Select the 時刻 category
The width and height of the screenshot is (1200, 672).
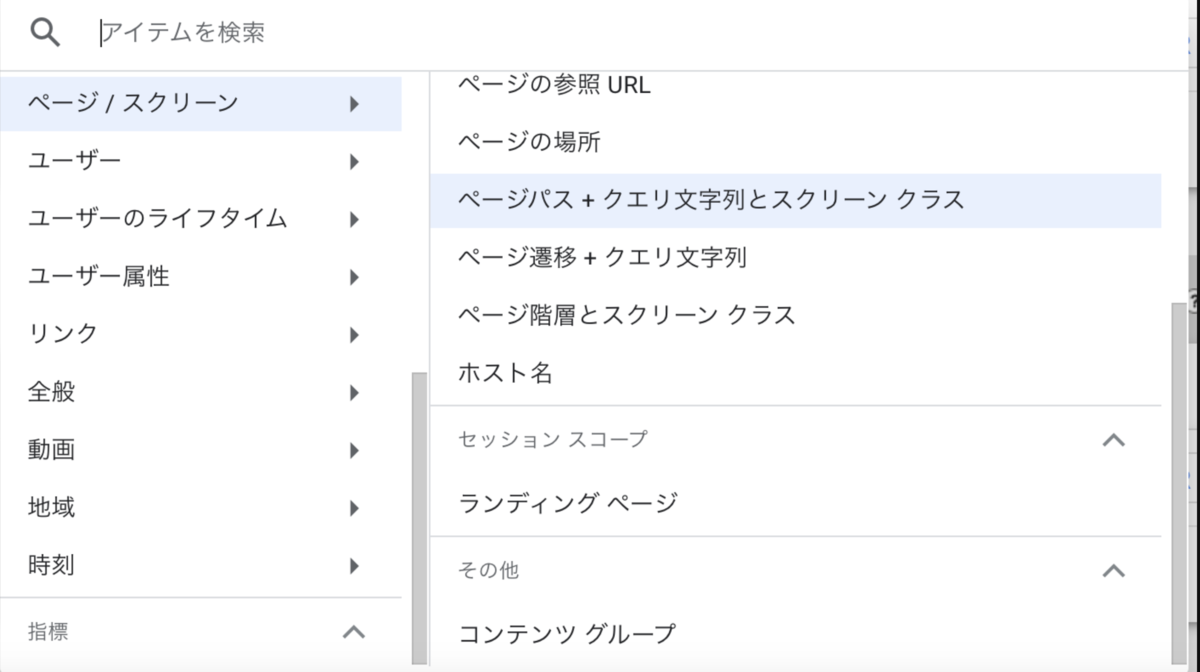(x=200, y=566)
